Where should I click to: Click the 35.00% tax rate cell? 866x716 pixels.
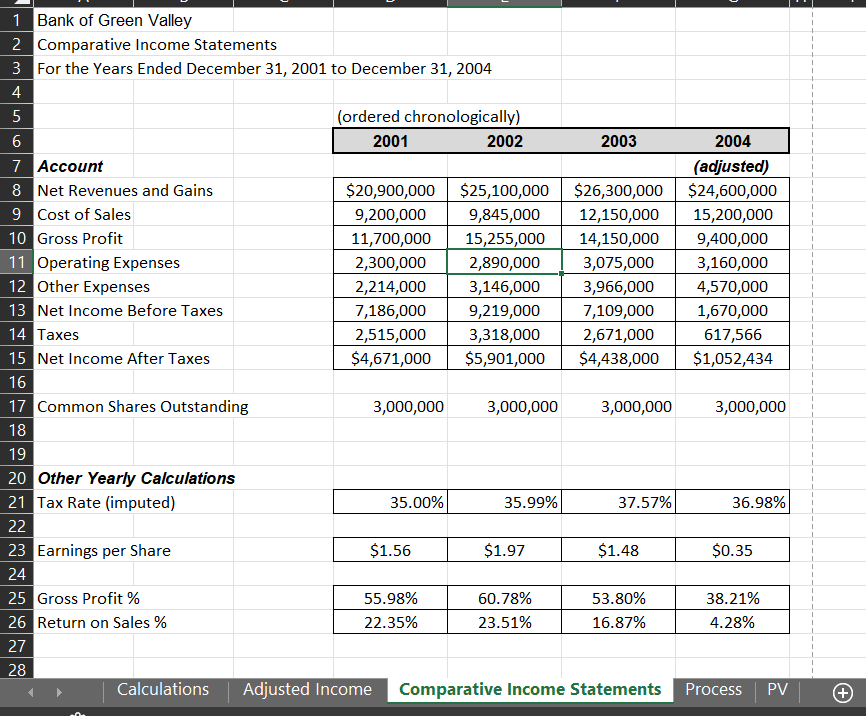tap(390, 502)
